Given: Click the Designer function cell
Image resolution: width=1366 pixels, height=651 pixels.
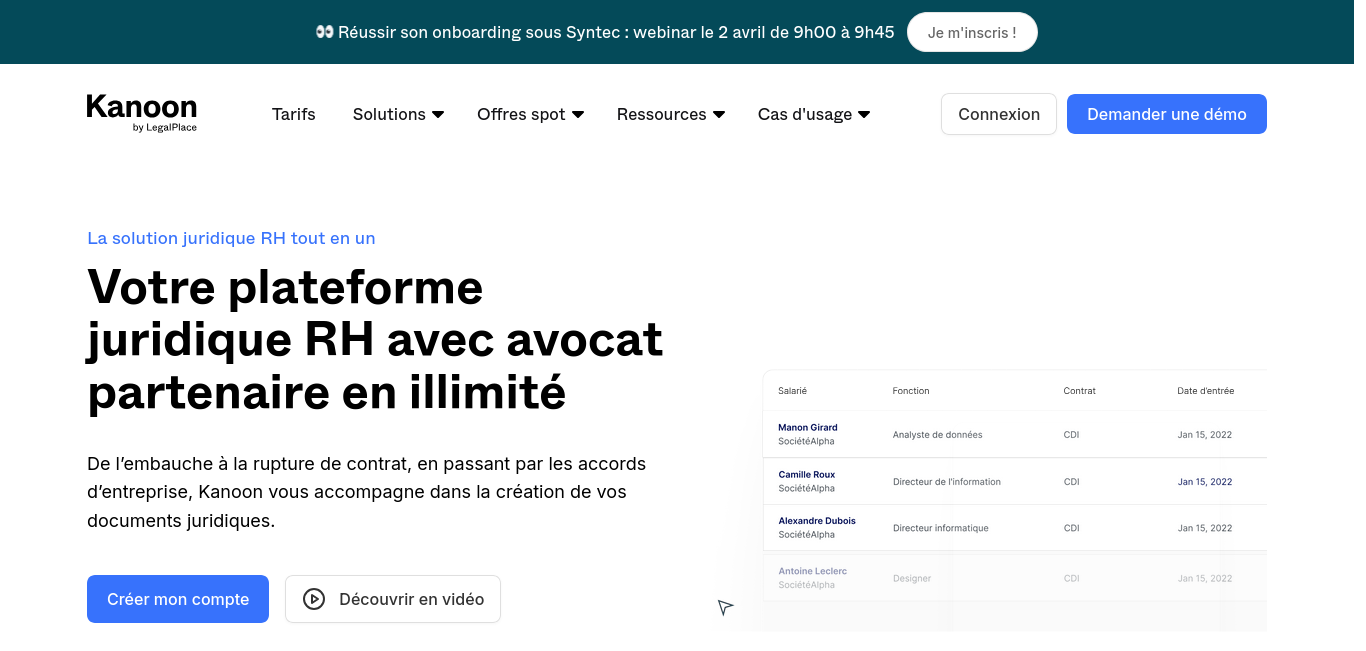Looking at the screenshot, I should click(x=912, y=578).
